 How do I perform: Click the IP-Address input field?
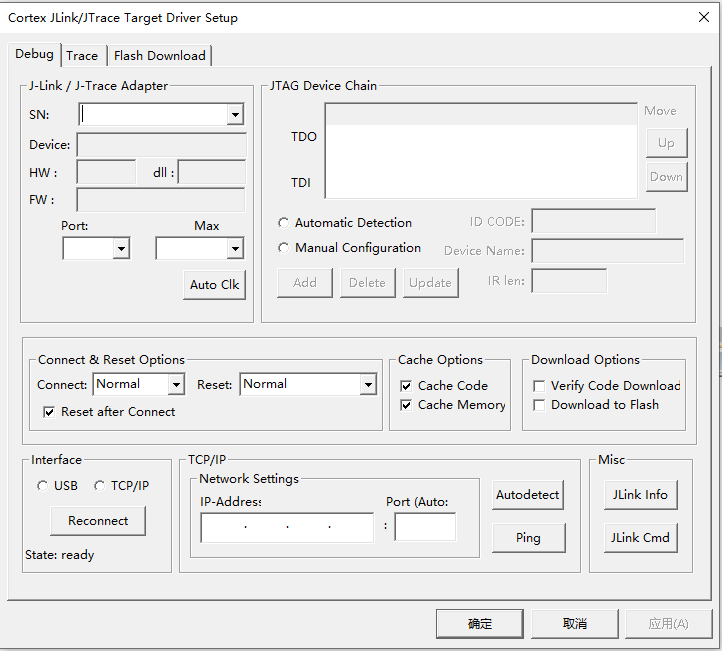pos(287,528)
